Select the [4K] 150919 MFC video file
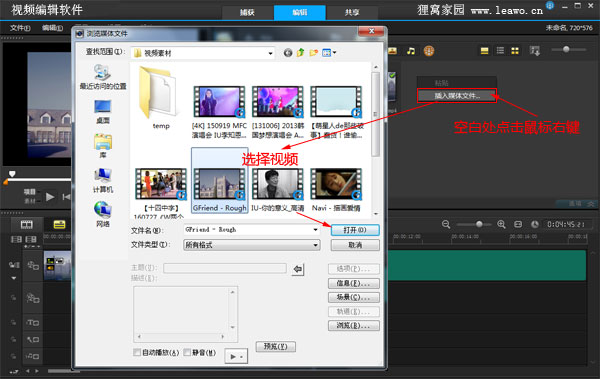Image resolution: width=600 pixels, height=379 pixels. (x=219, y=112)
